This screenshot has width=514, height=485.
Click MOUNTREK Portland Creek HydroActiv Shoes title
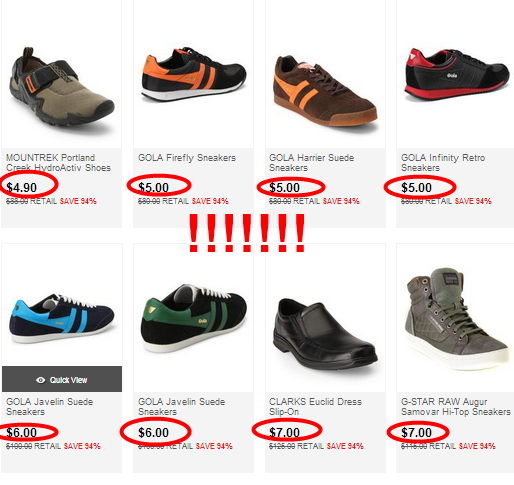click(58, 163)
